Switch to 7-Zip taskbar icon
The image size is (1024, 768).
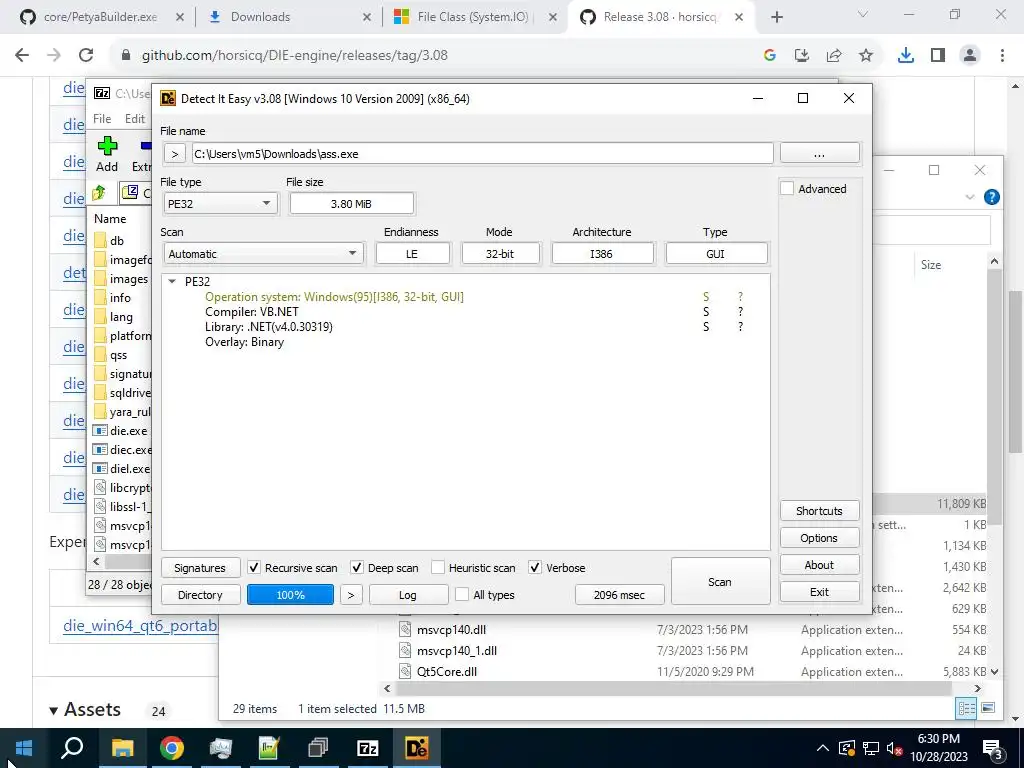point(368,748)
